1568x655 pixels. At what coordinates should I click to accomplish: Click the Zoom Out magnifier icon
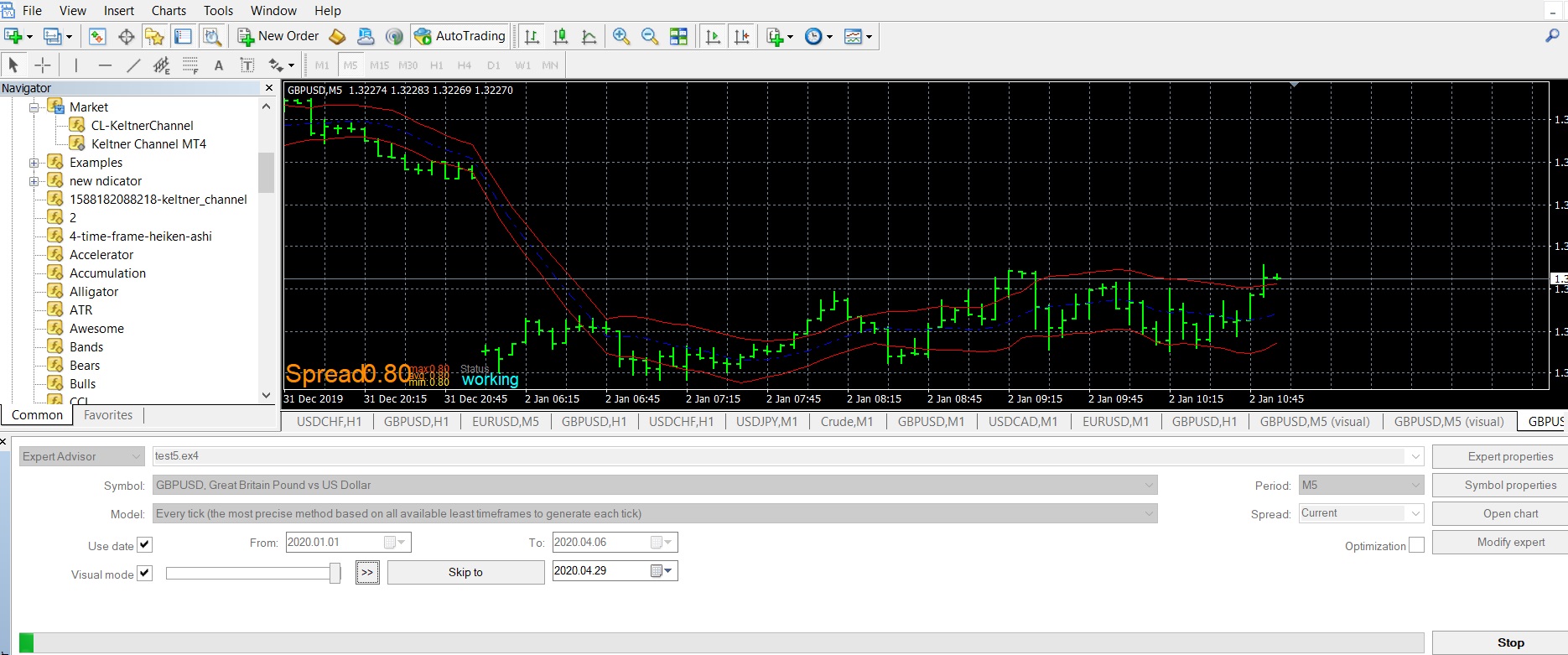(649, 36)
